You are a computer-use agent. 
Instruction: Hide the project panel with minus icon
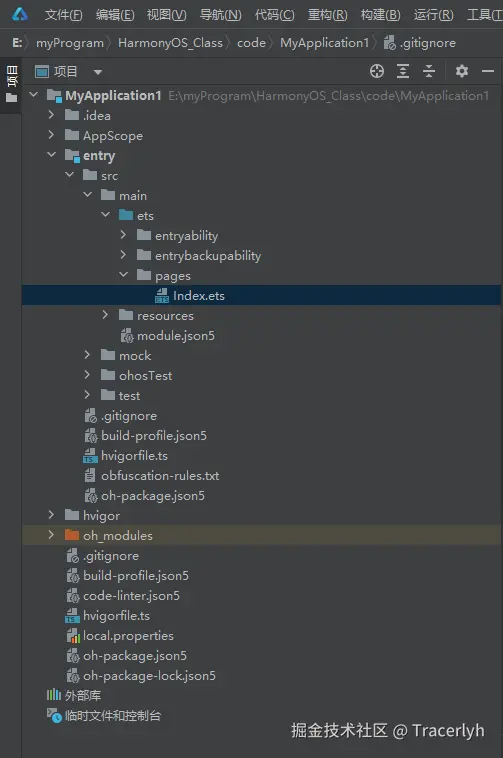click(488, 72)
